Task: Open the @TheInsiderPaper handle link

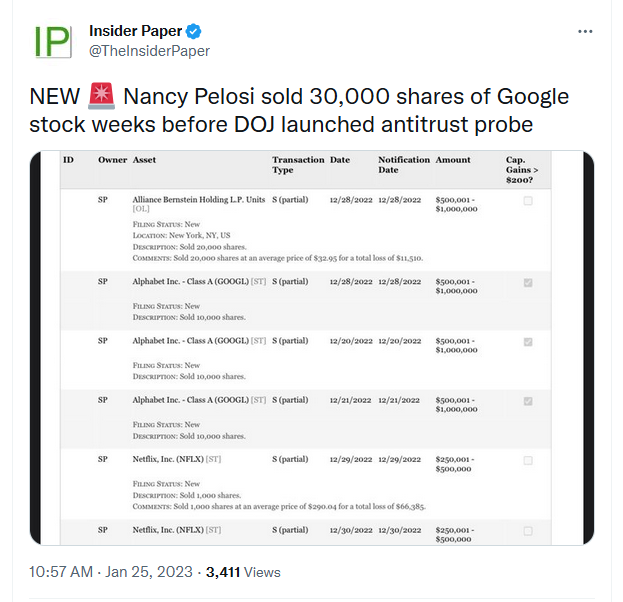Action: (149, 51)
